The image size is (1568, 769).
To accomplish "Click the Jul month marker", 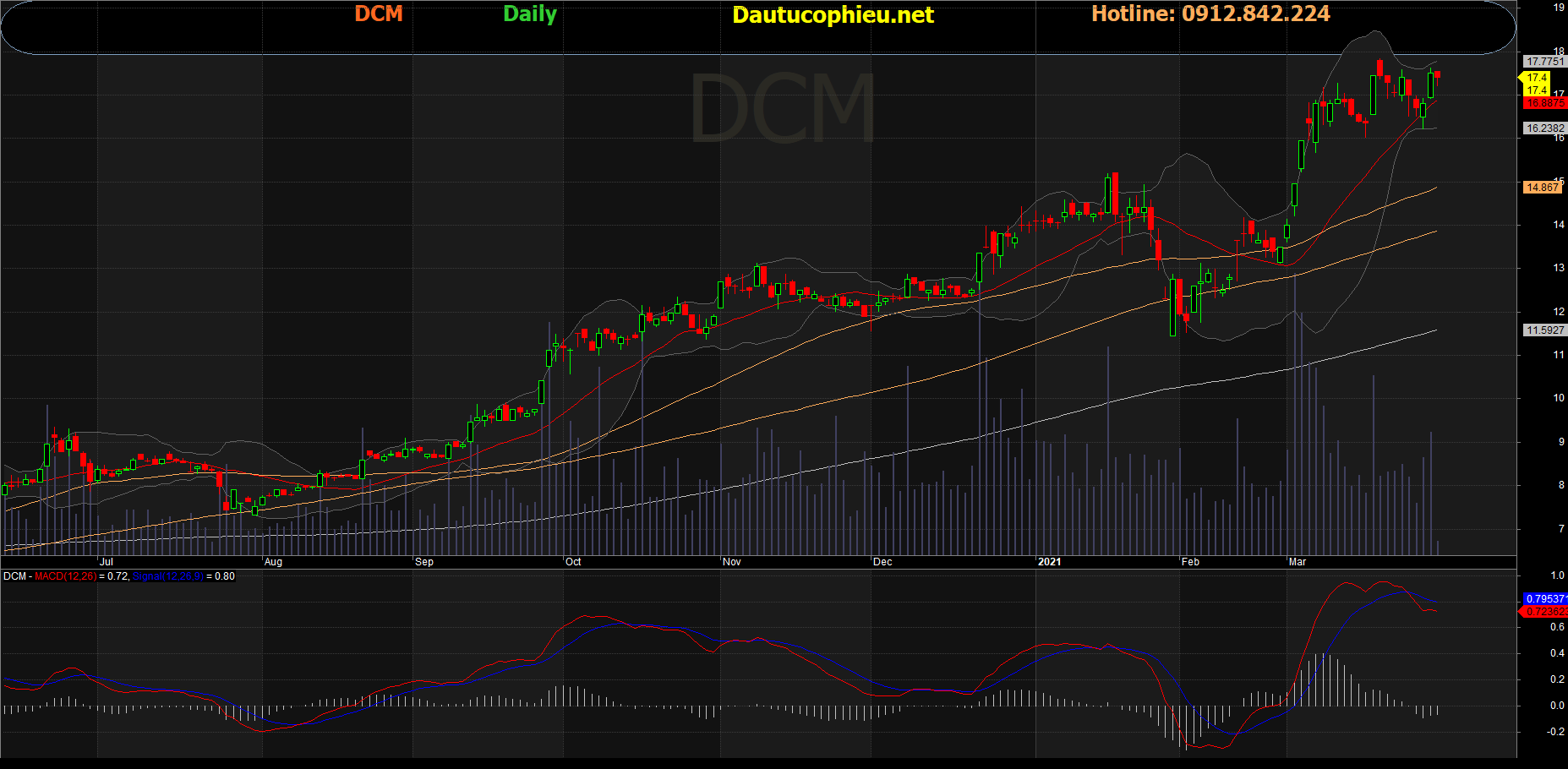I will (107, 561).
